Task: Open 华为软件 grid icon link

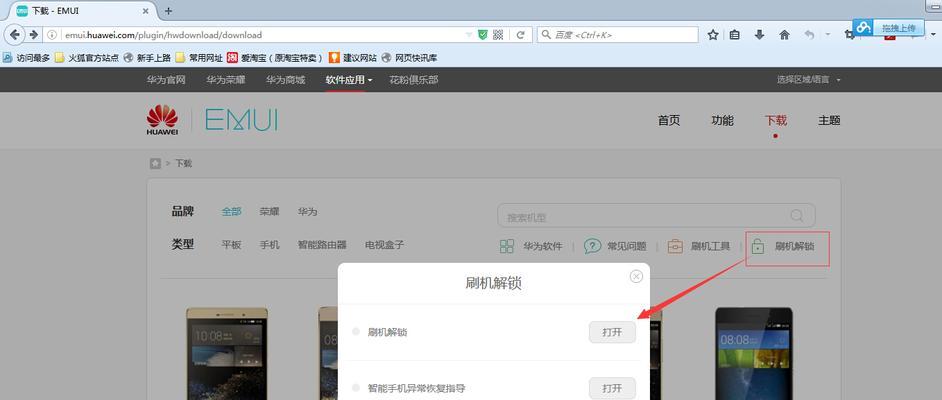Action: click(x=507, y=246)
